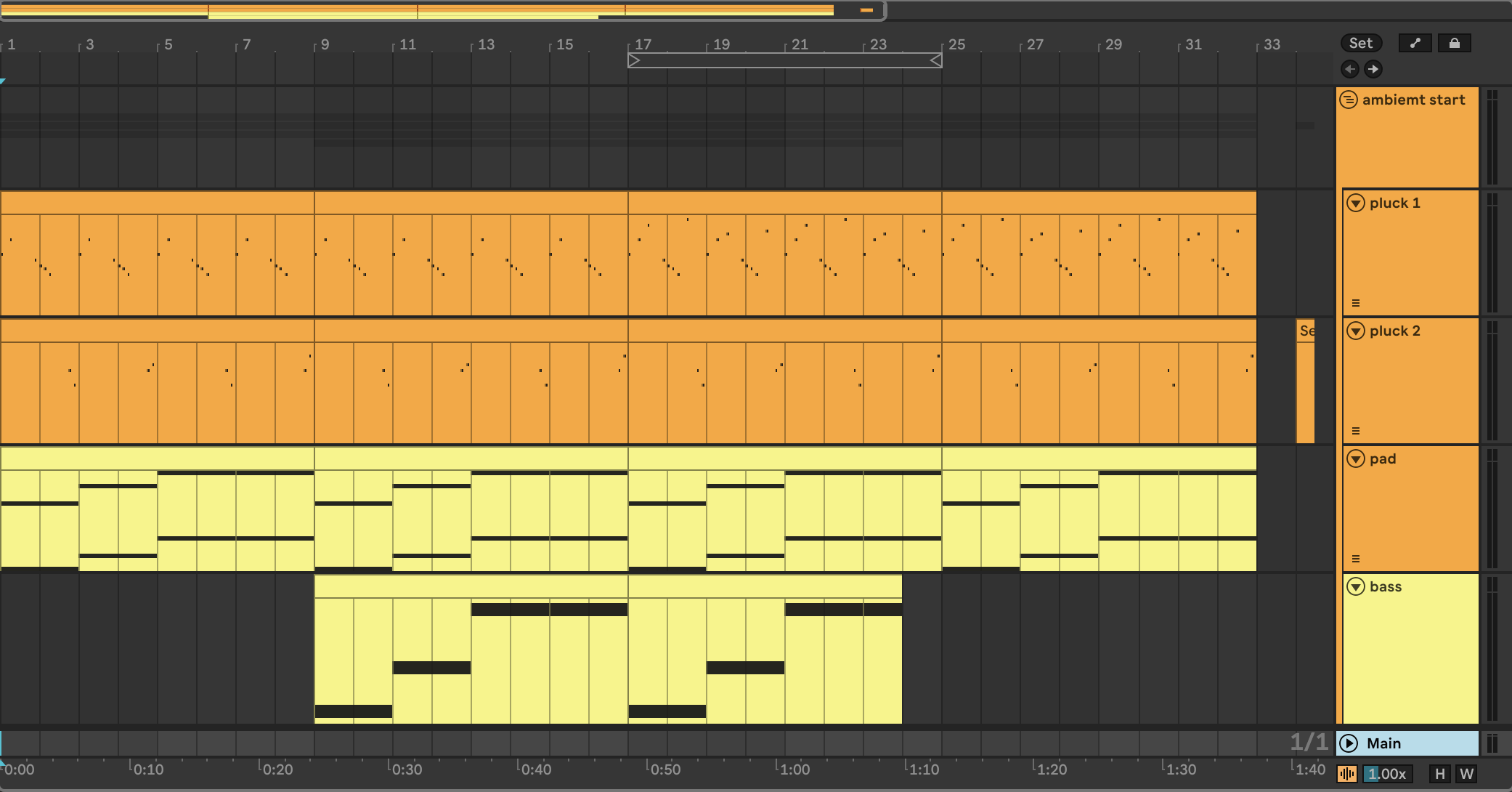Open pad track's lane options icon

point(1355,559)
